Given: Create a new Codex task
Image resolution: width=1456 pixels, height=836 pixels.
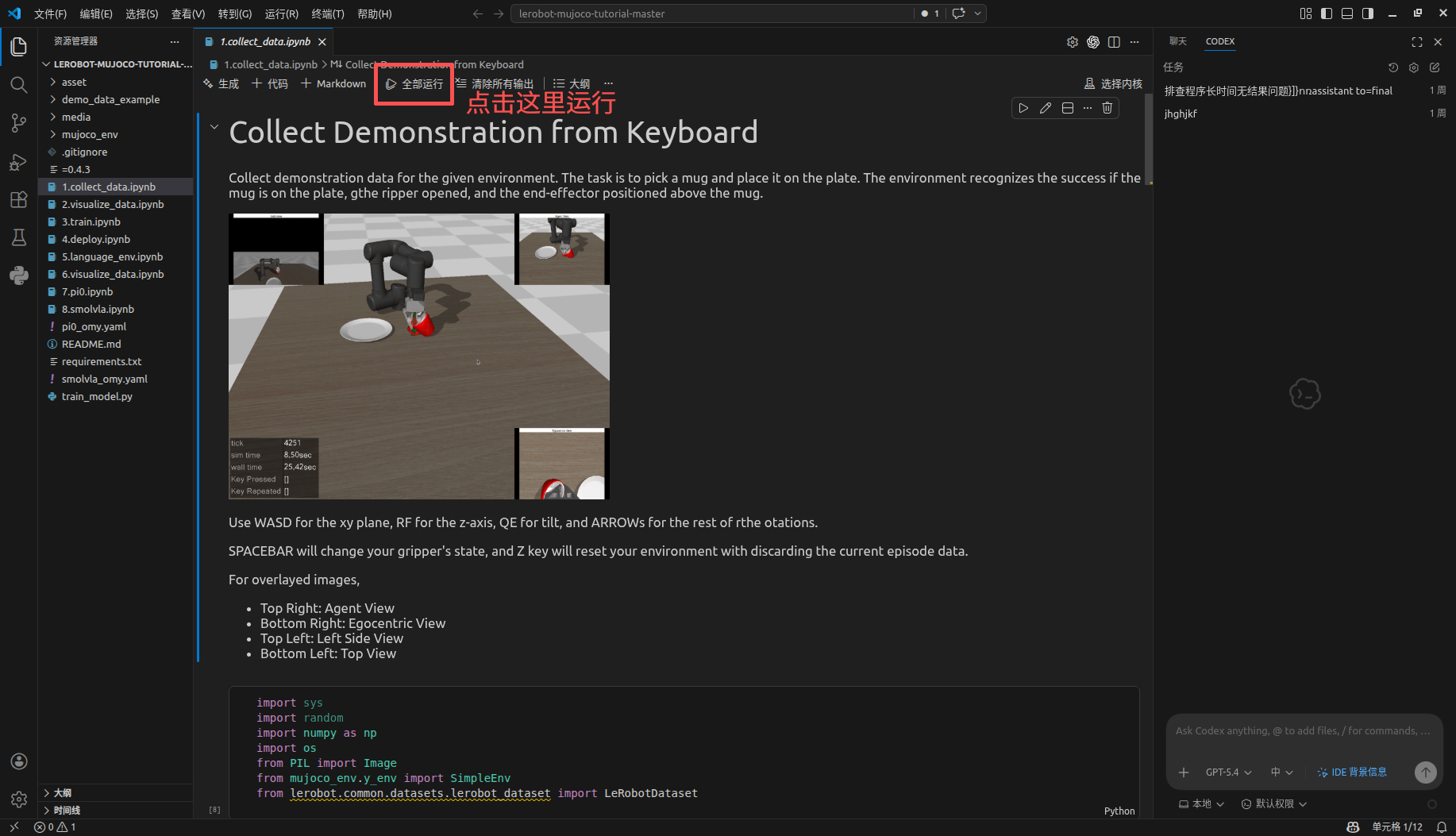Looking at the screenshot, I should point(1435,67).
